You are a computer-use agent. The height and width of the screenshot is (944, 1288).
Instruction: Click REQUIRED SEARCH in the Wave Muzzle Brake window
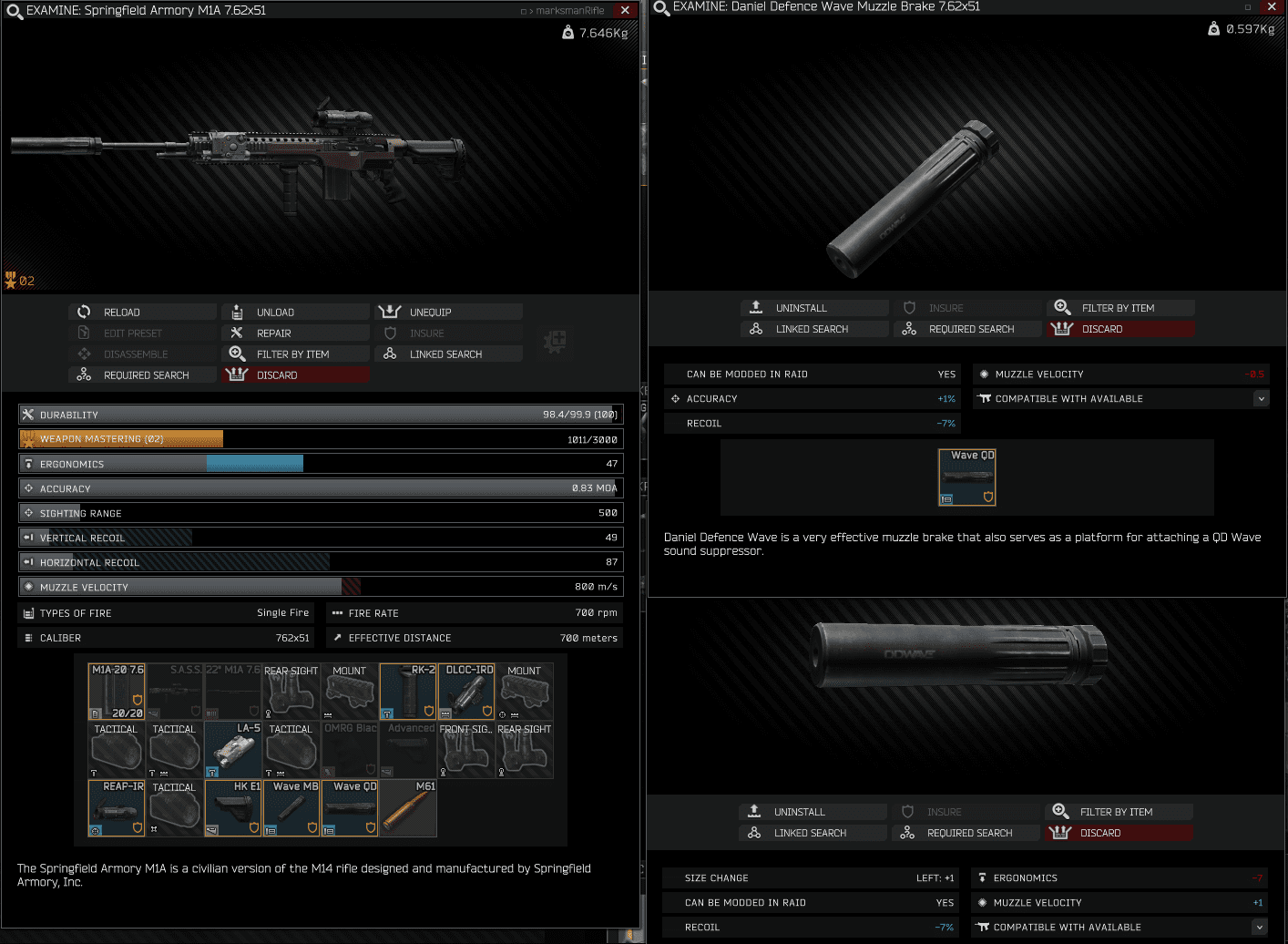pyautogui.click(x=967, y=329)
